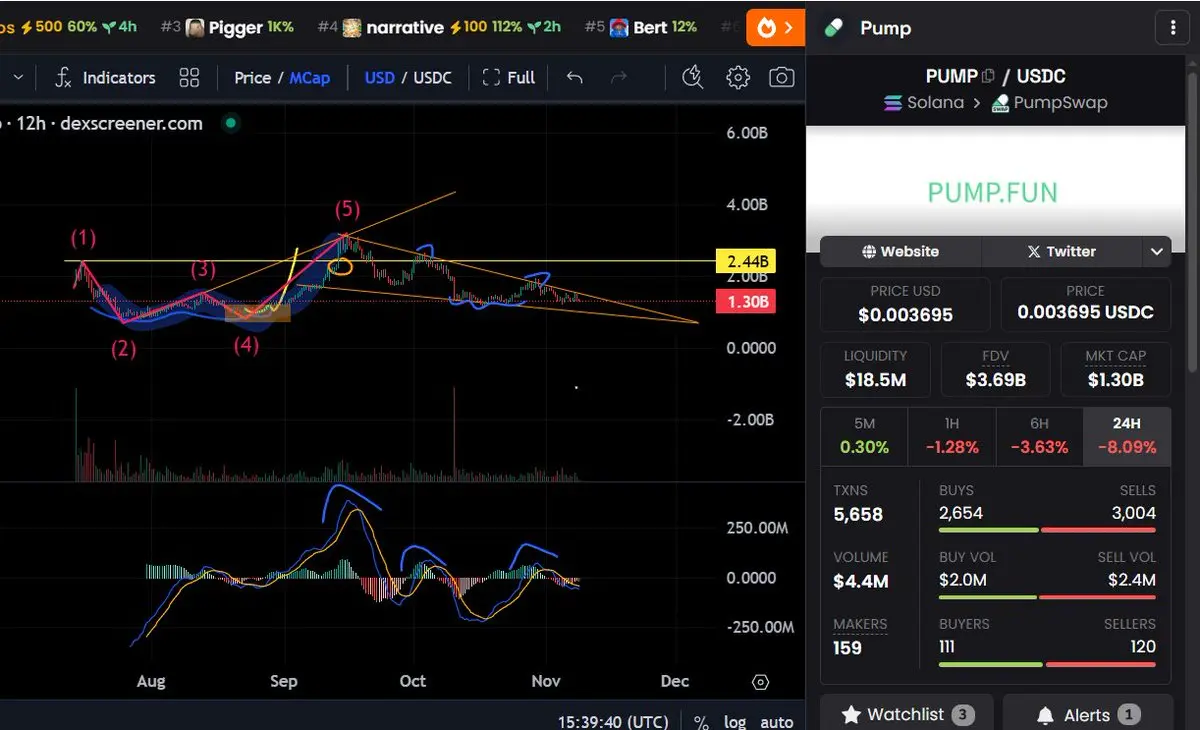Toggle percentage scale on chart
Image resolution: width=1200 pixels, height=730 pixels.
(701, 722)
